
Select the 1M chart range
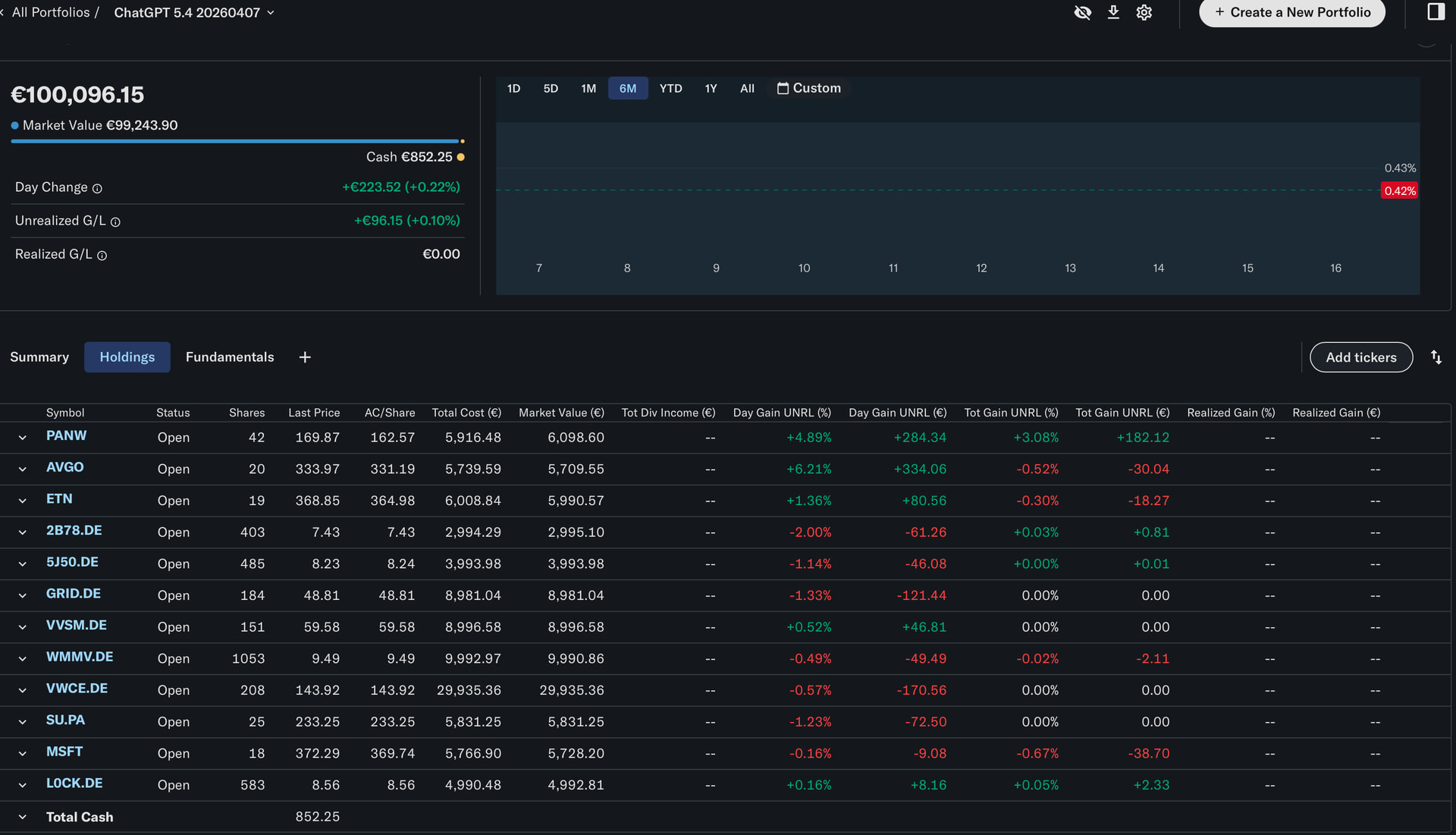(588, 88)
